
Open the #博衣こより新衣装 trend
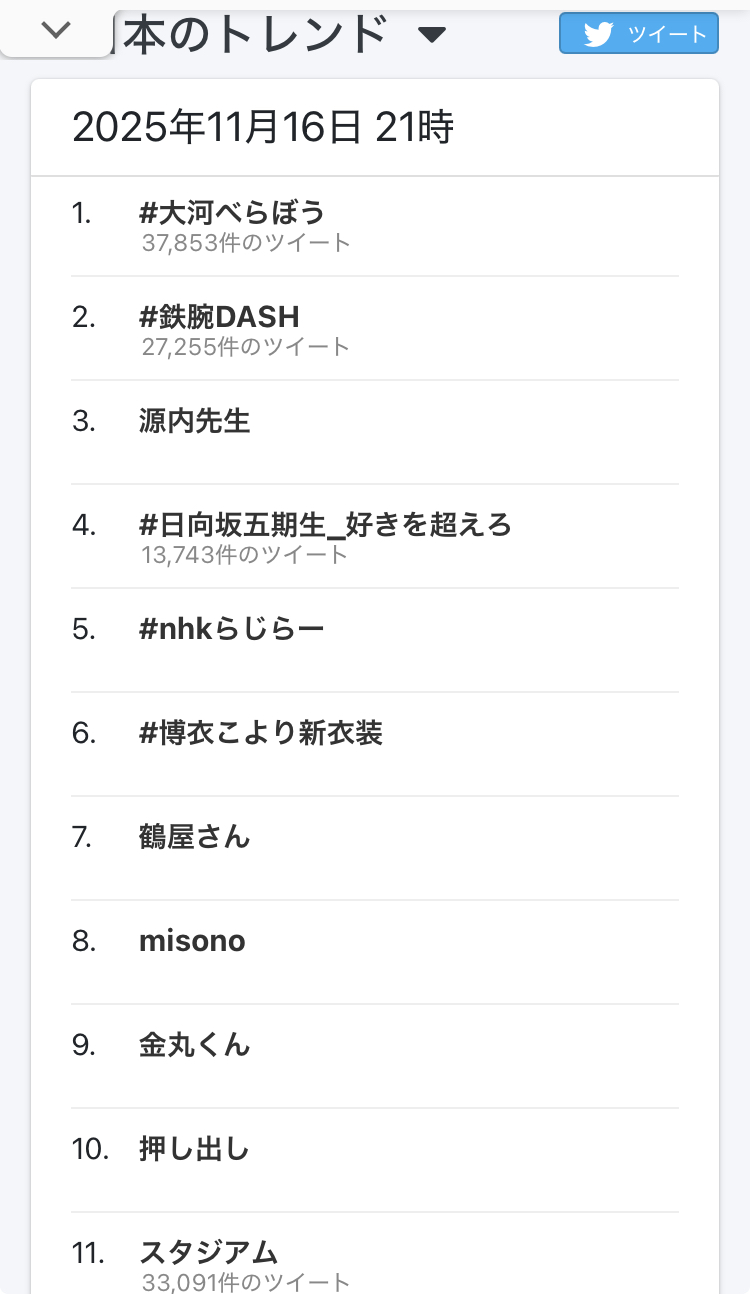(261, 733)
